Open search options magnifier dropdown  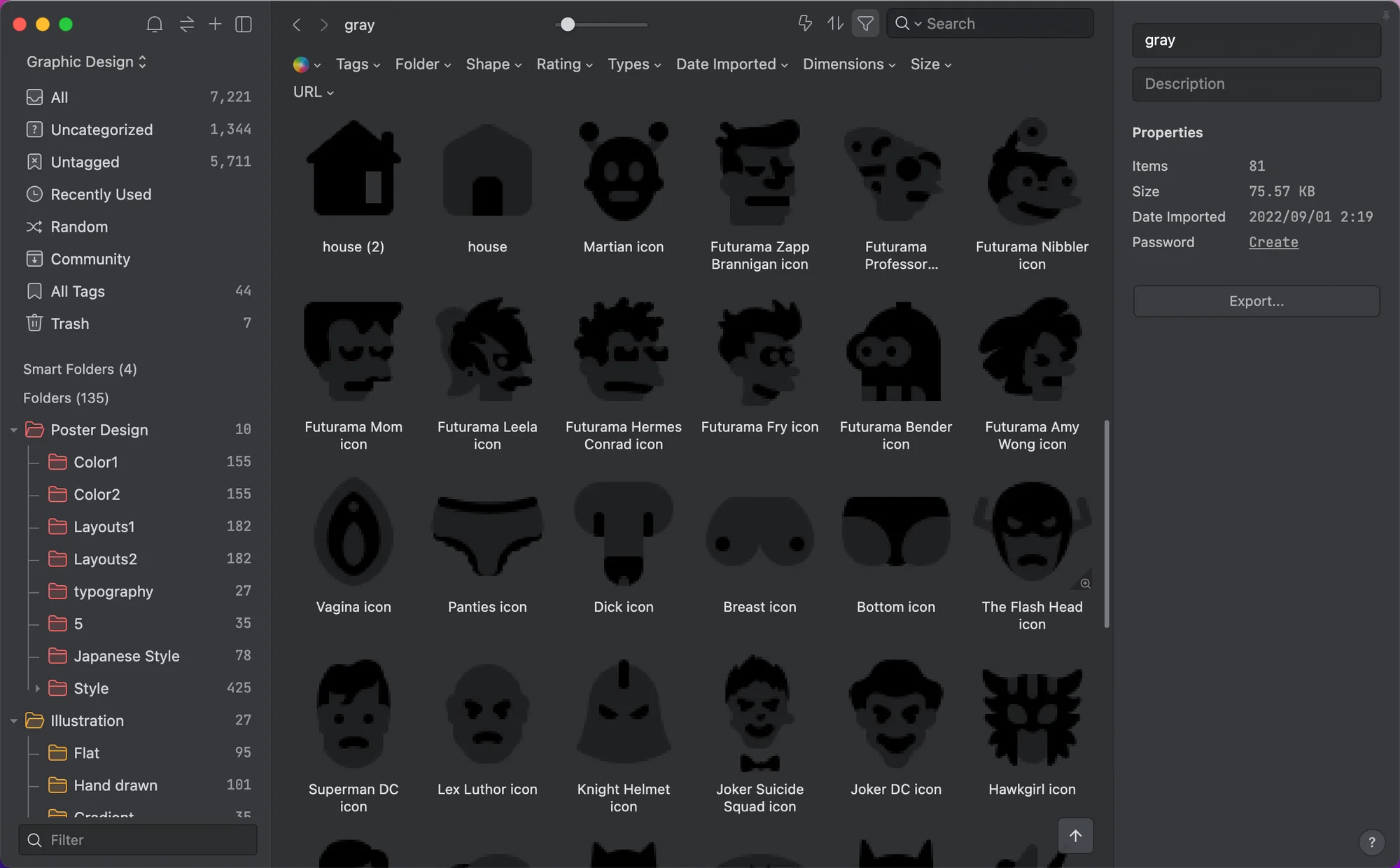click(x=908, y=24)
